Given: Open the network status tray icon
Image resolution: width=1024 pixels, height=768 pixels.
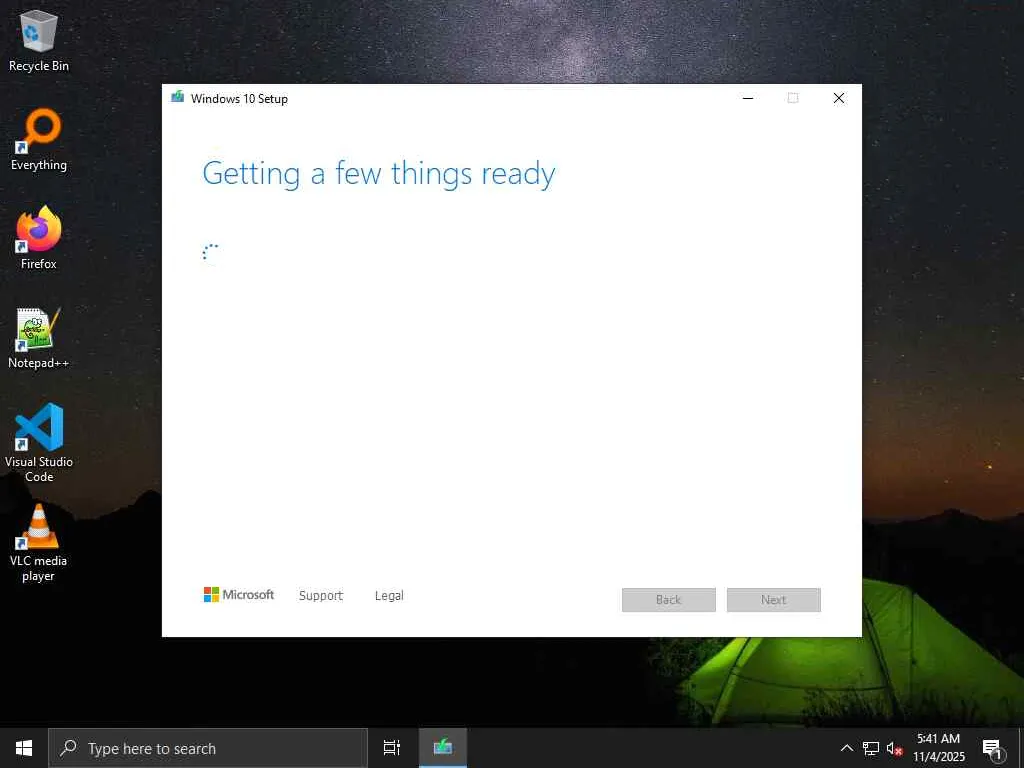Looking at the screenshot, I should pyautogui.click(x=871, y=748).
